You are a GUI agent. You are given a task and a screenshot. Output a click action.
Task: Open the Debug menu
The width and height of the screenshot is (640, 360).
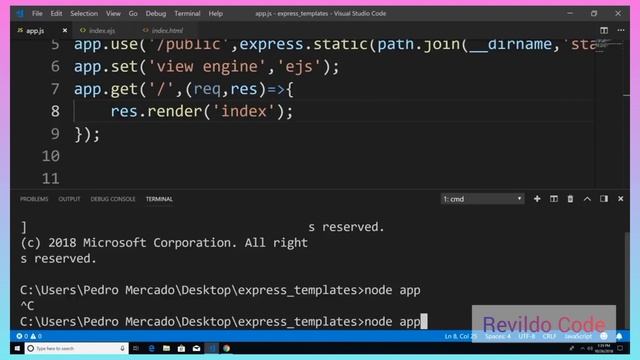[x=156, y=13]
